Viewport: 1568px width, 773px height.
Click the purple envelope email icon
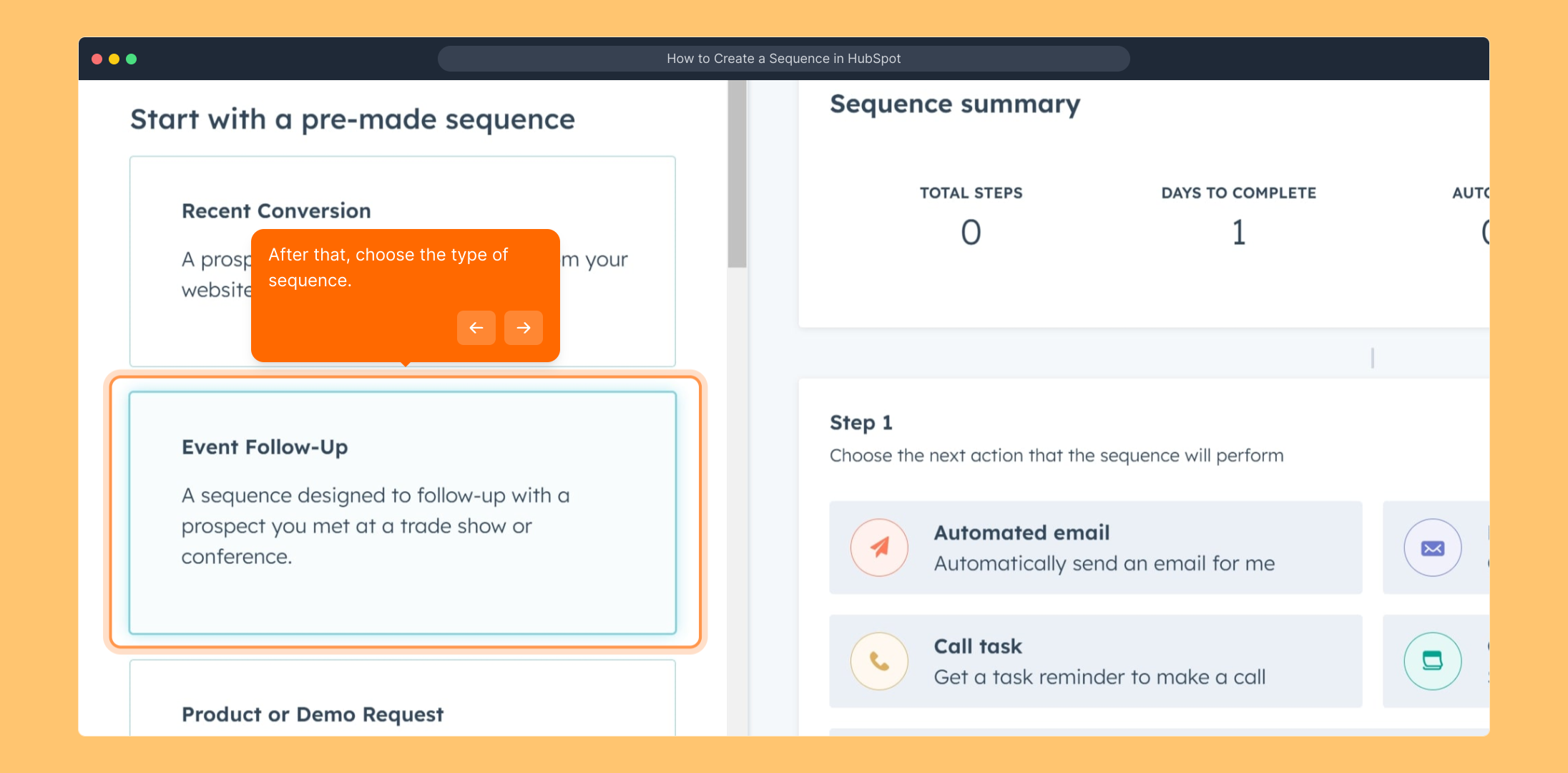[x=1432, y=548]
